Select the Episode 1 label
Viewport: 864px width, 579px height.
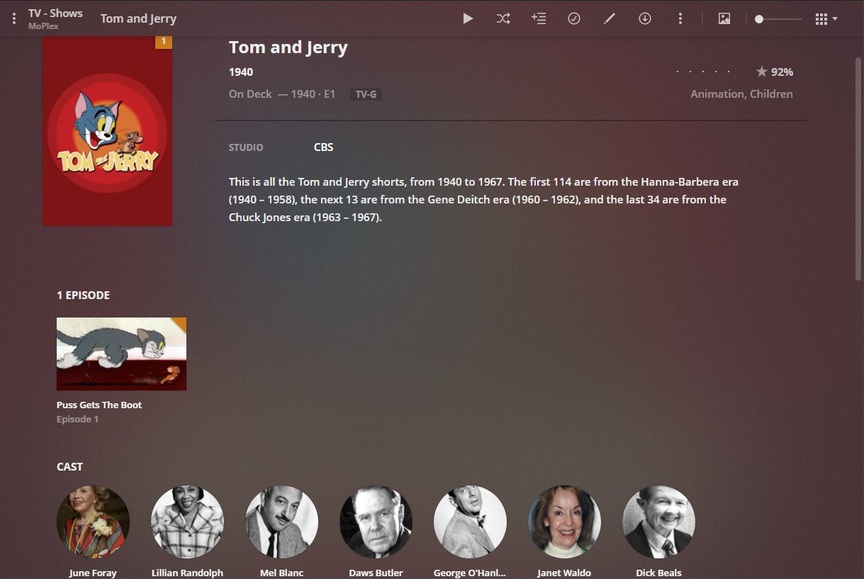(x=78, y=419)
